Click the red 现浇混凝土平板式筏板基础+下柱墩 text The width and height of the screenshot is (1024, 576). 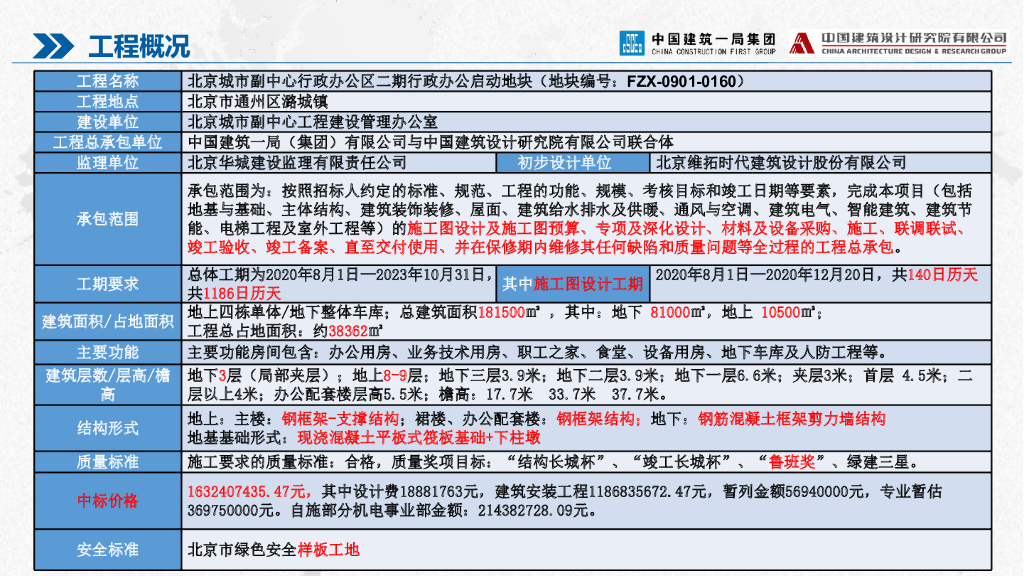pyautogui.click(x=419, y=438)
